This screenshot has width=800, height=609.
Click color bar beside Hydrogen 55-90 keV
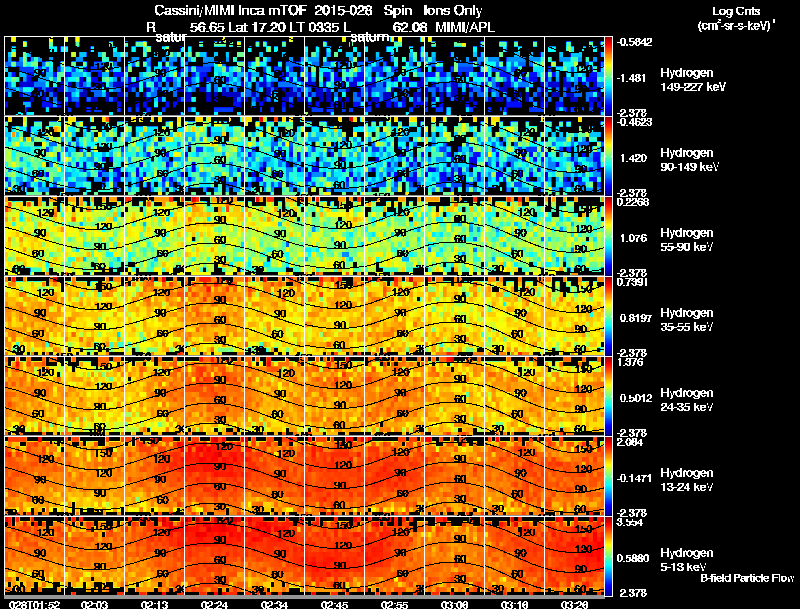pos(608,236)
